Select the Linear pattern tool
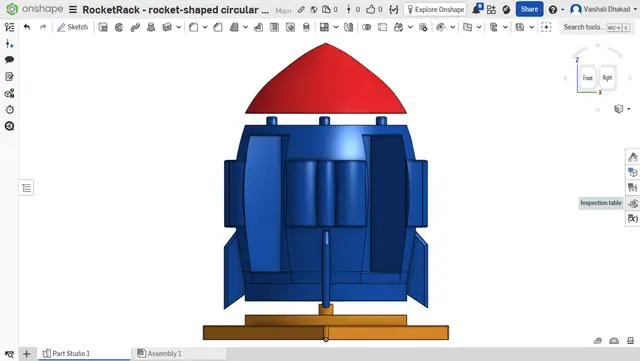 point(324,27)
